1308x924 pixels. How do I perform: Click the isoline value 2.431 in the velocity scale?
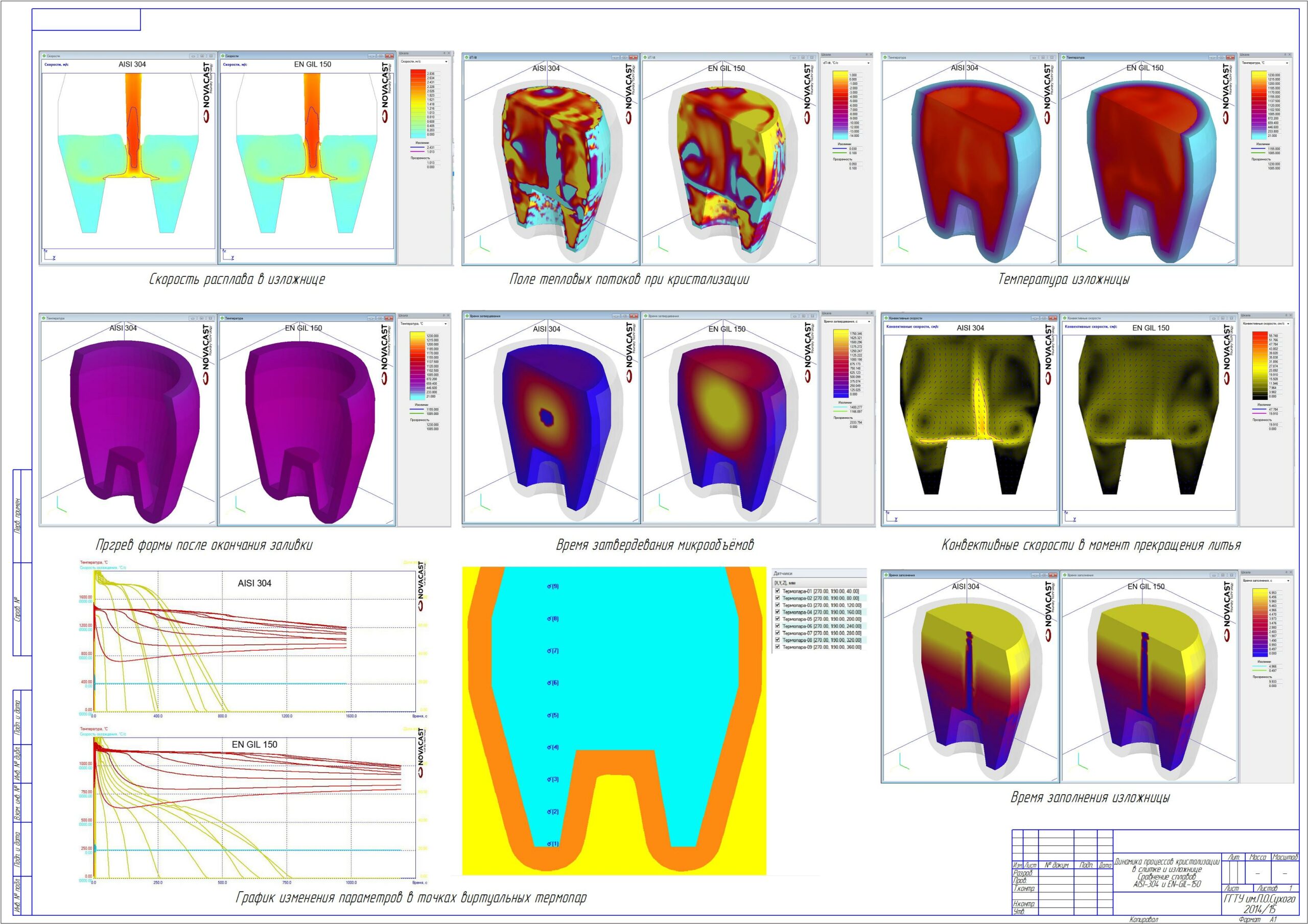(431, 148)
